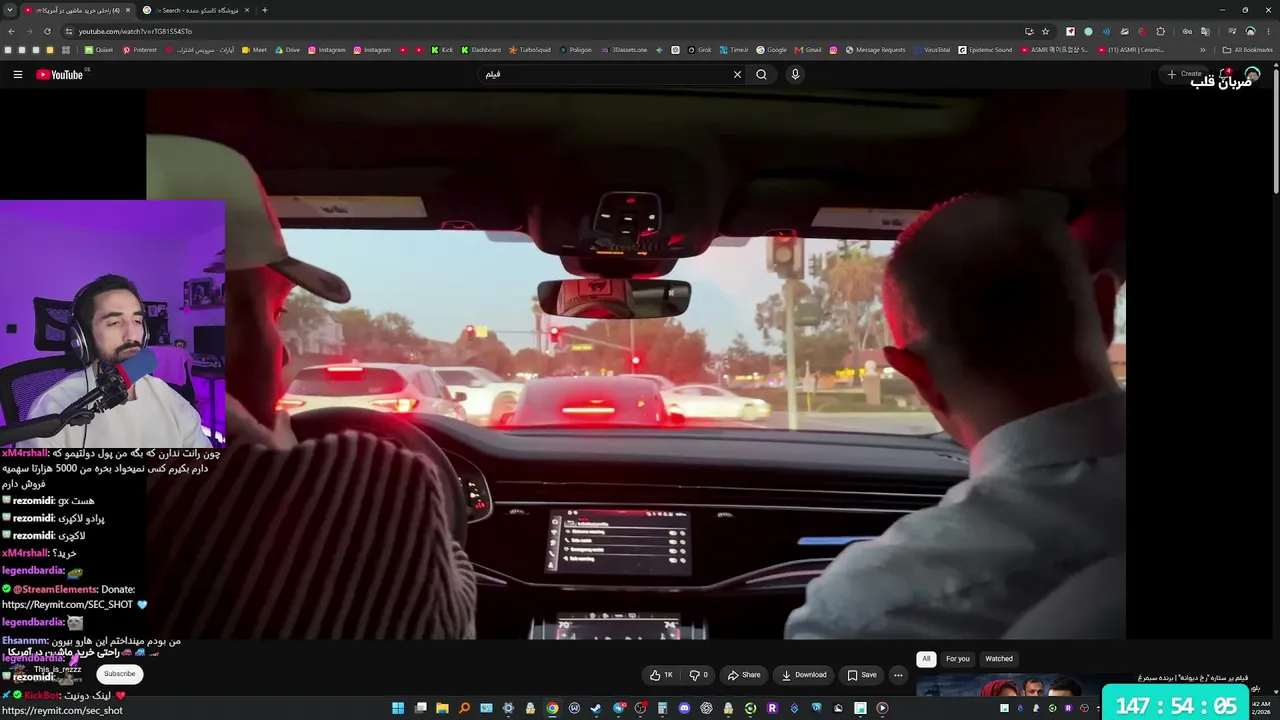Open Discord from the taskbar

pos(684,708)
